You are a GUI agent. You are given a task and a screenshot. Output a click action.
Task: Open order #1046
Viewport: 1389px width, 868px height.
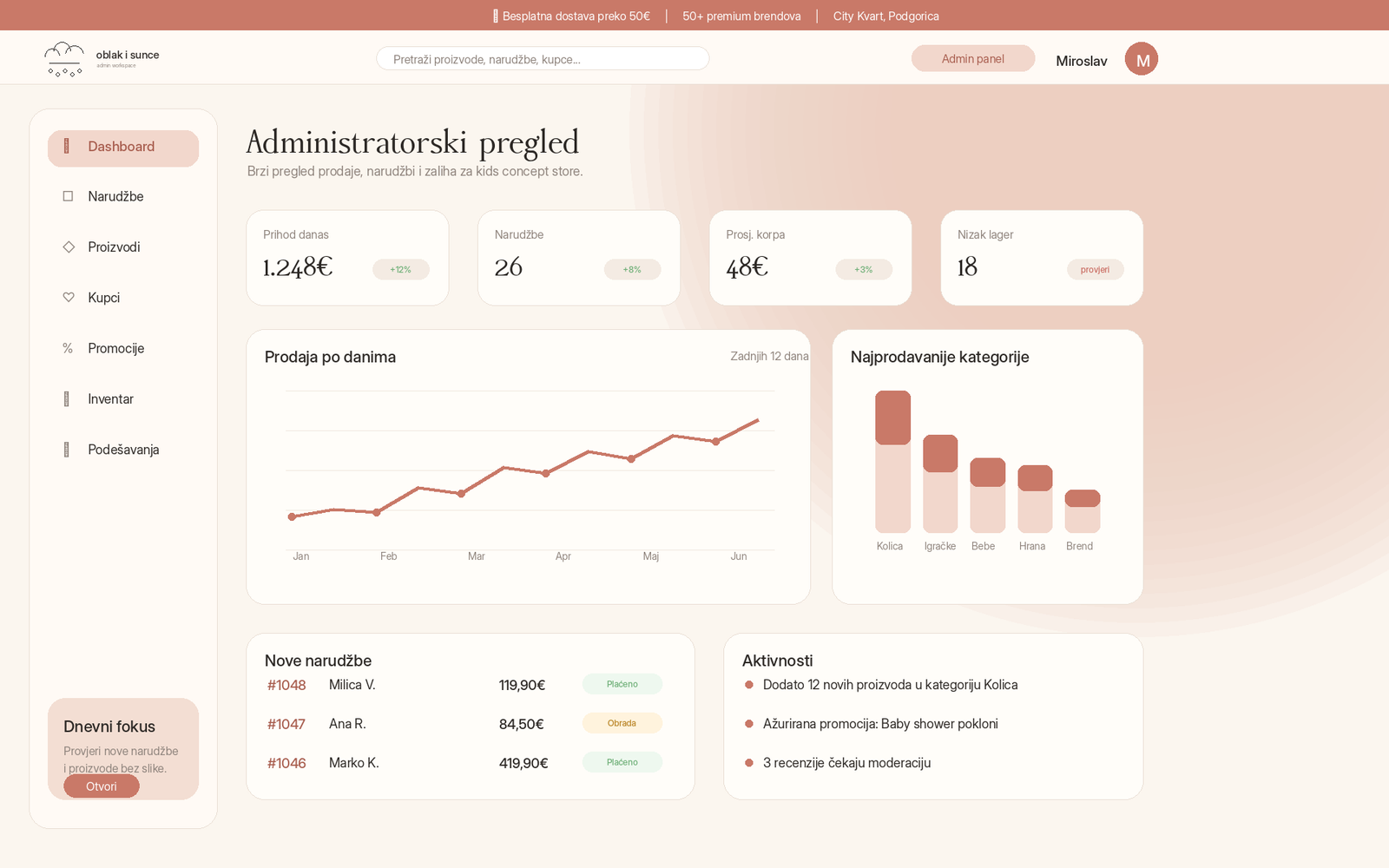[286, 763]
